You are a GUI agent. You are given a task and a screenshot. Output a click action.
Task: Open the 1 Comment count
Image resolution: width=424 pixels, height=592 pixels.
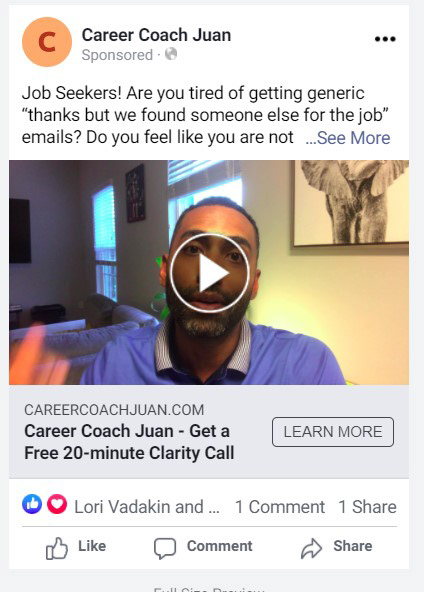coord(280,507)
